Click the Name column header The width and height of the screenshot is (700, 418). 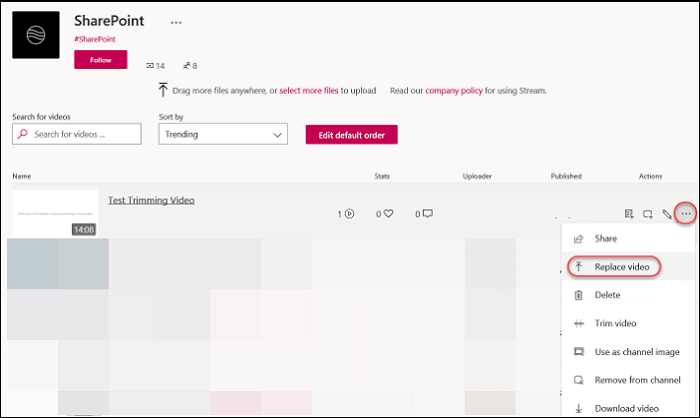click(x=22, y=176)
